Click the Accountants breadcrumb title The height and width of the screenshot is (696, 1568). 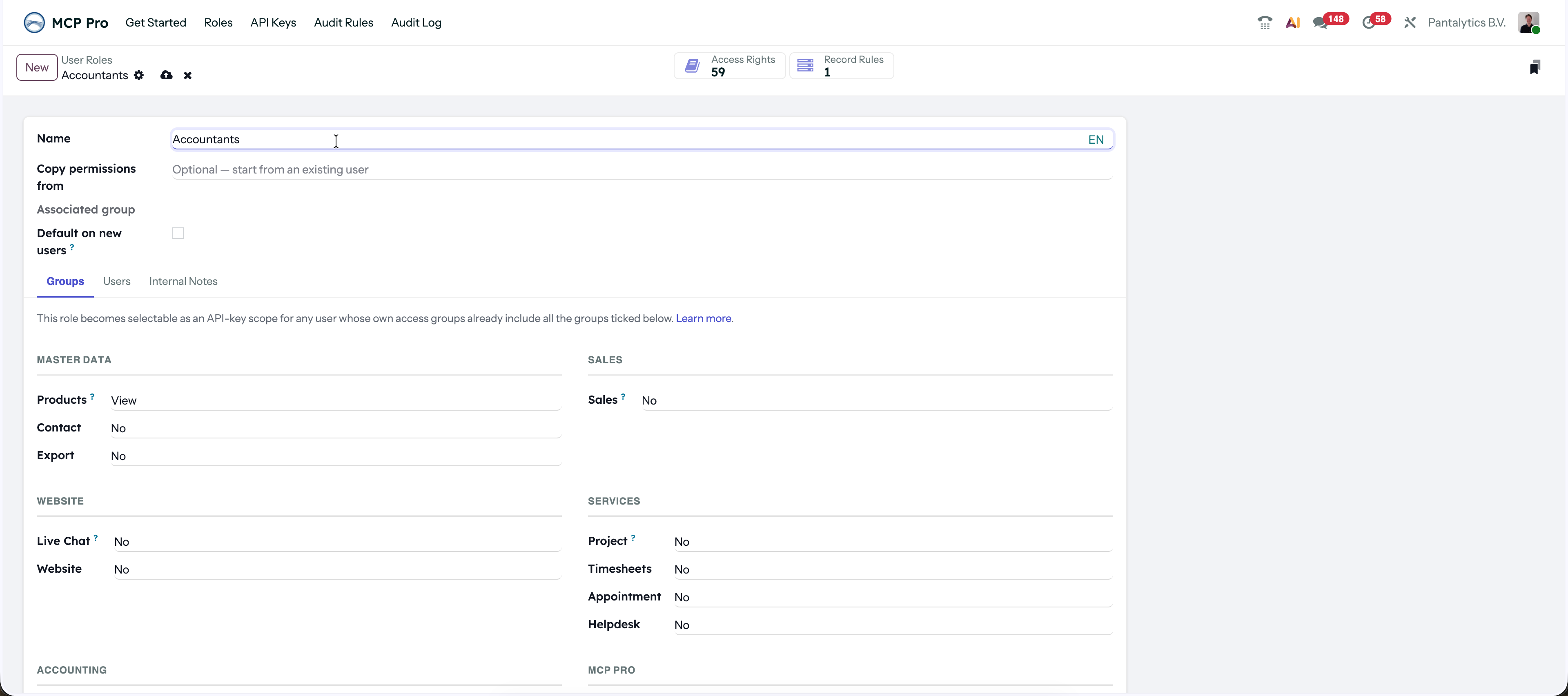pos(94,75)
